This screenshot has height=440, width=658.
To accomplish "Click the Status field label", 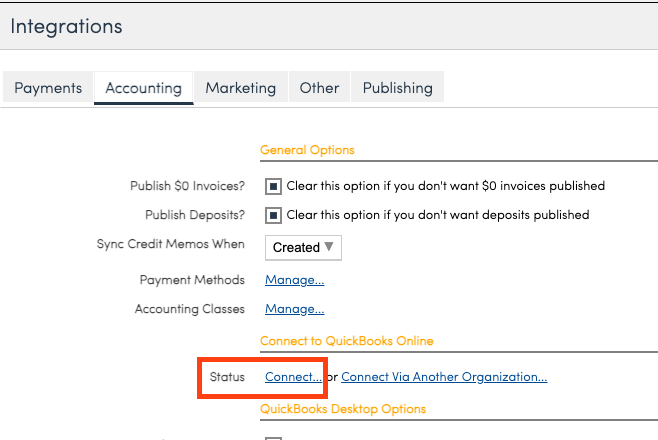I will (227, 377).
